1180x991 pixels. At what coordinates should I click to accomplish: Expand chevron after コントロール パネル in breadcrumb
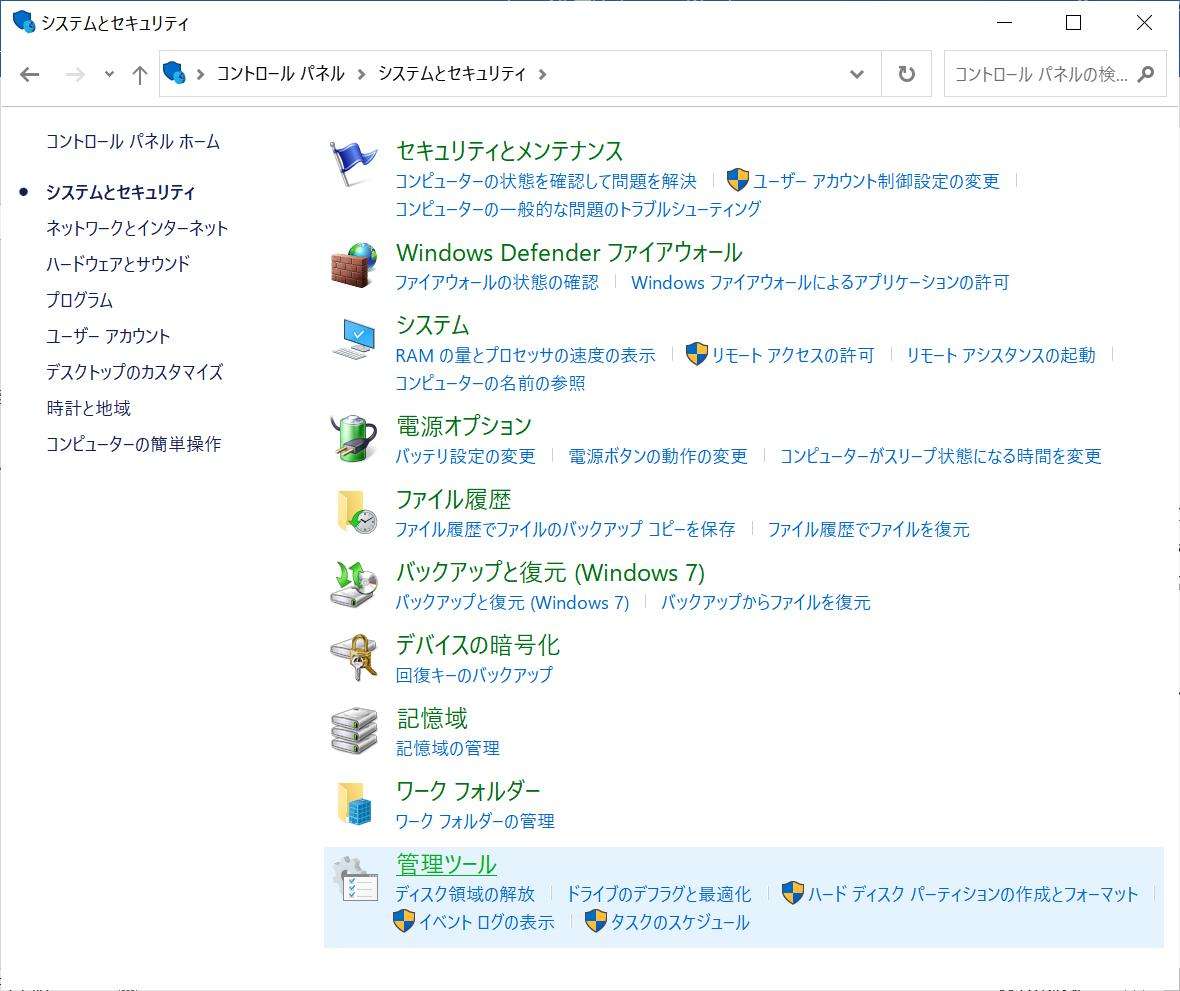tap(361, 74)
